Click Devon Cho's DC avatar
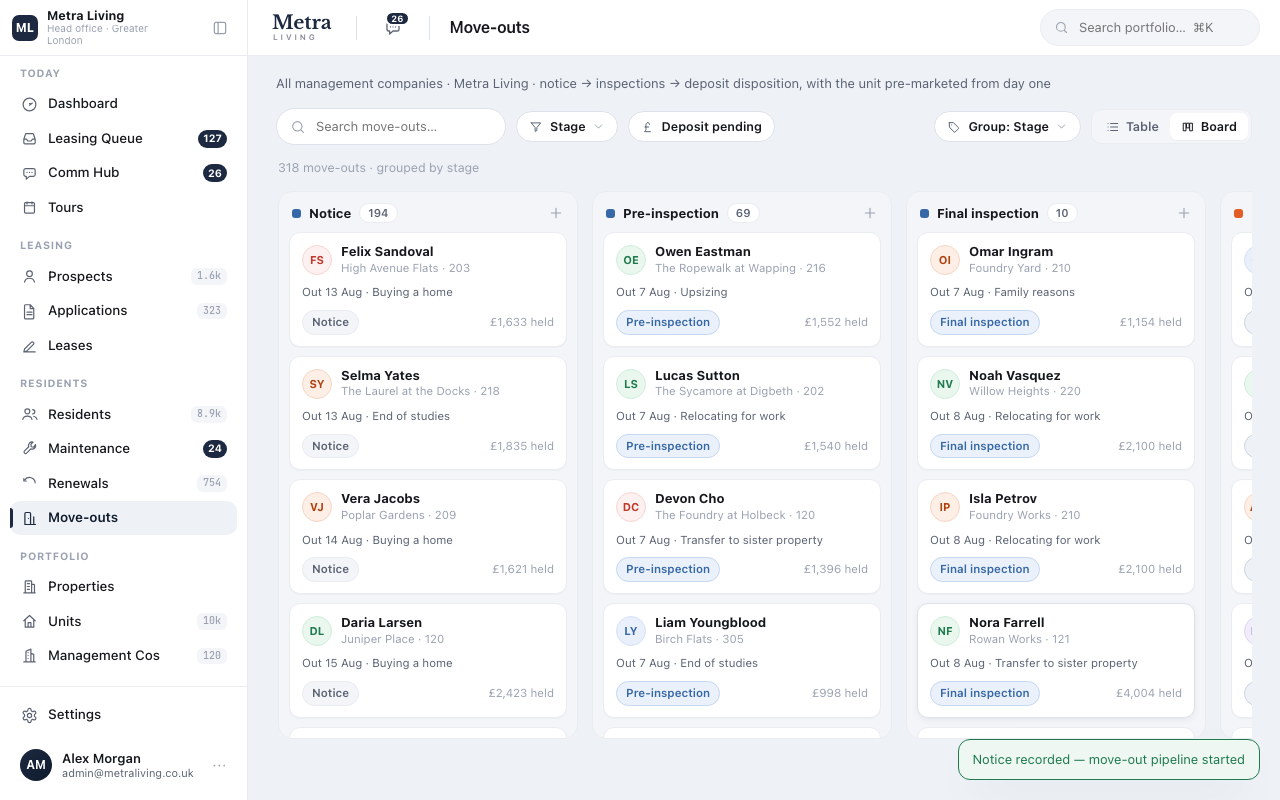 [631, 507]
